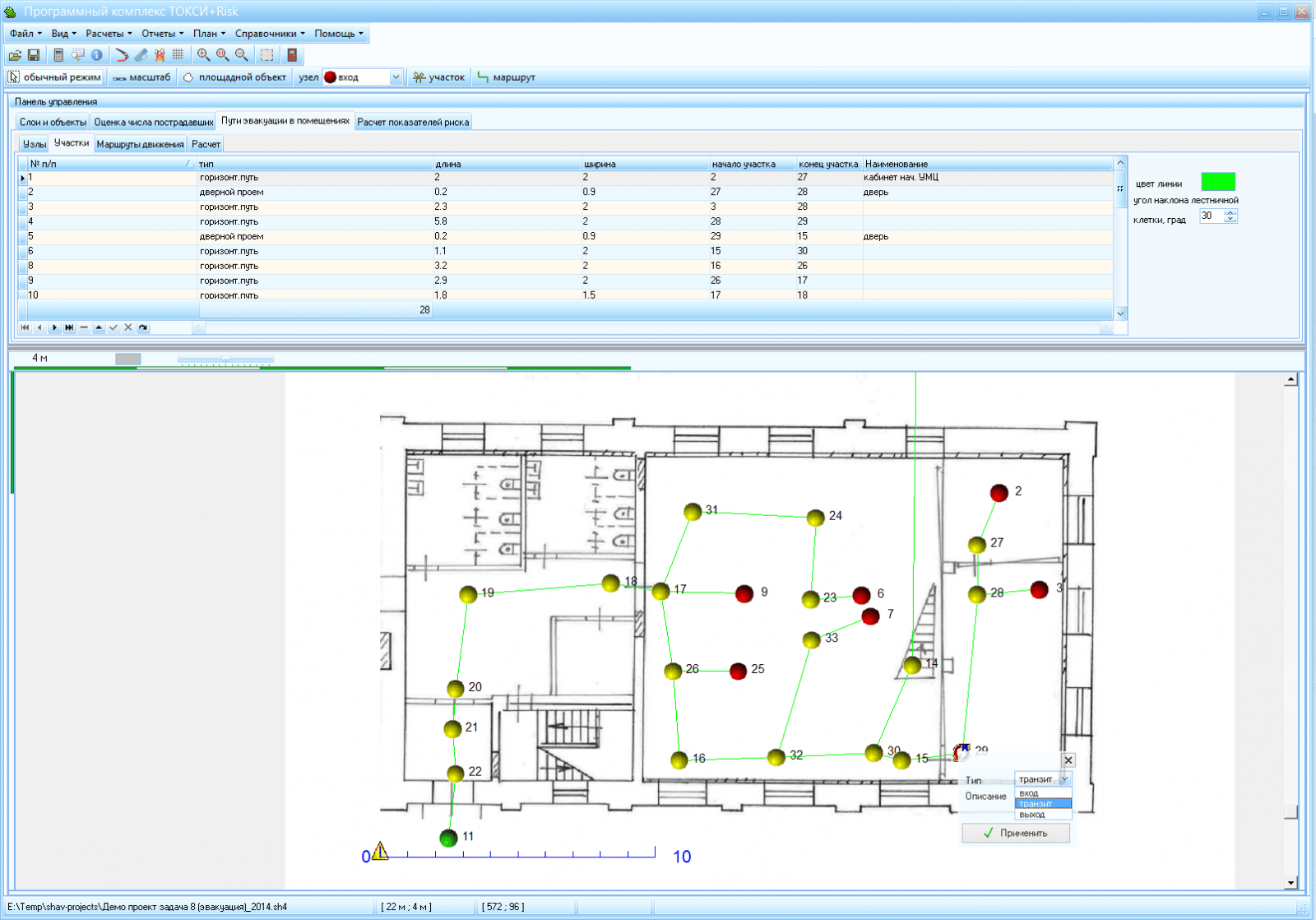This screenshot has width=1316, height=920.
Task: Go to first record in table navigator
Action: (x=25, y=328)
